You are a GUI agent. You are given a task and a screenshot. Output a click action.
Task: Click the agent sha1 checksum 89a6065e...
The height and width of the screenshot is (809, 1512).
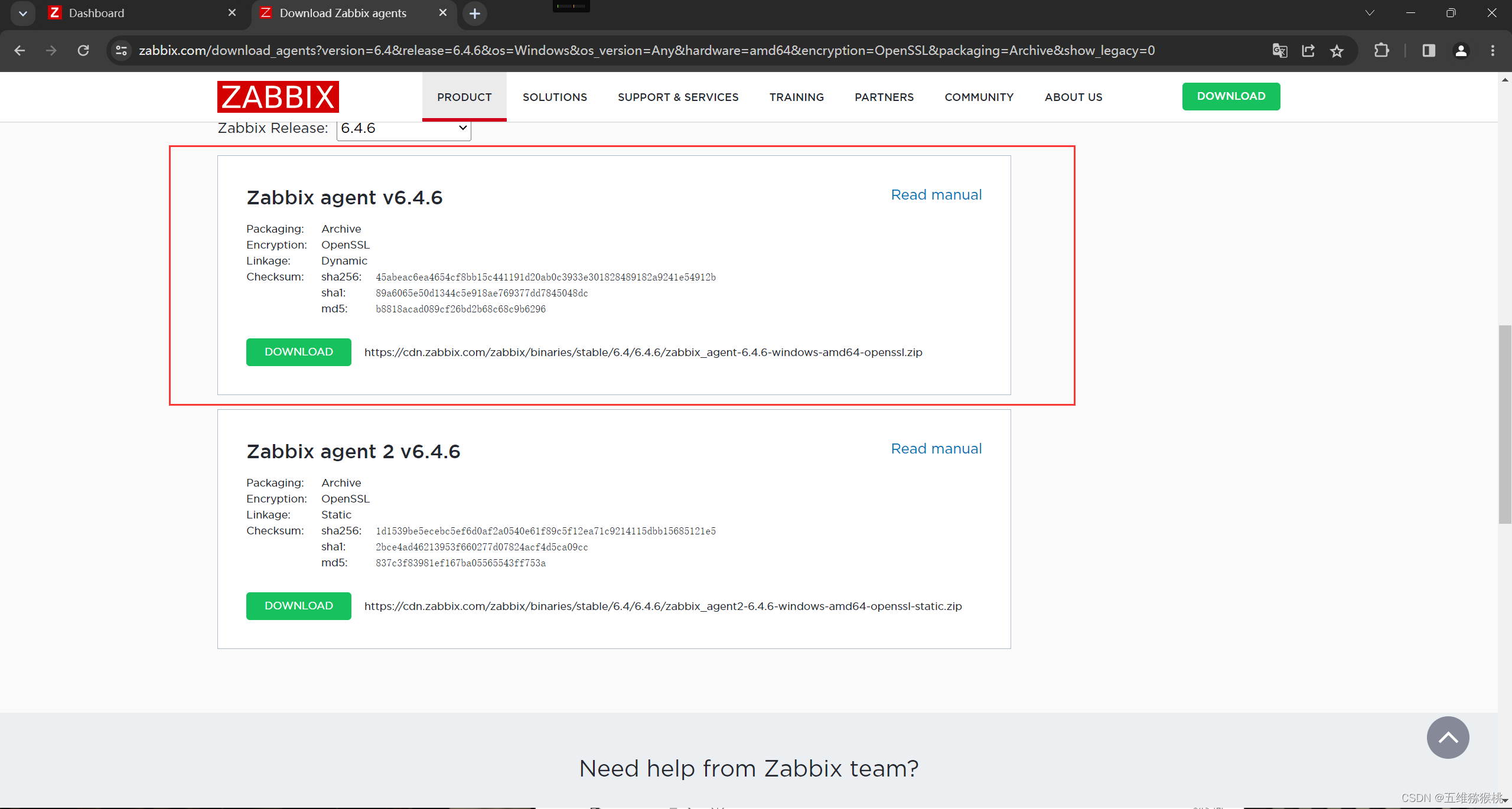click(481, 293)
